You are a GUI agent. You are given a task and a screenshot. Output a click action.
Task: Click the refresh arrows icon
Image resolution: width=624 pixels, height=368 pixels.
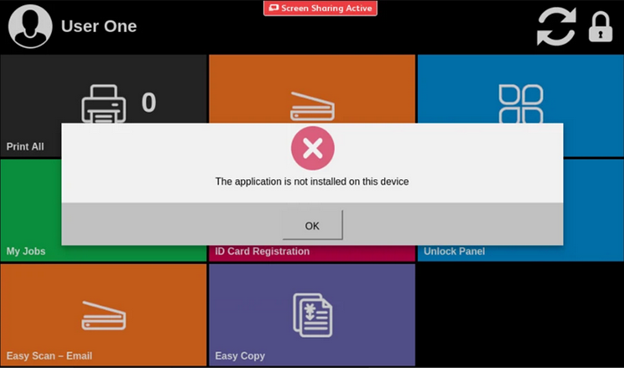pos(556,27)
